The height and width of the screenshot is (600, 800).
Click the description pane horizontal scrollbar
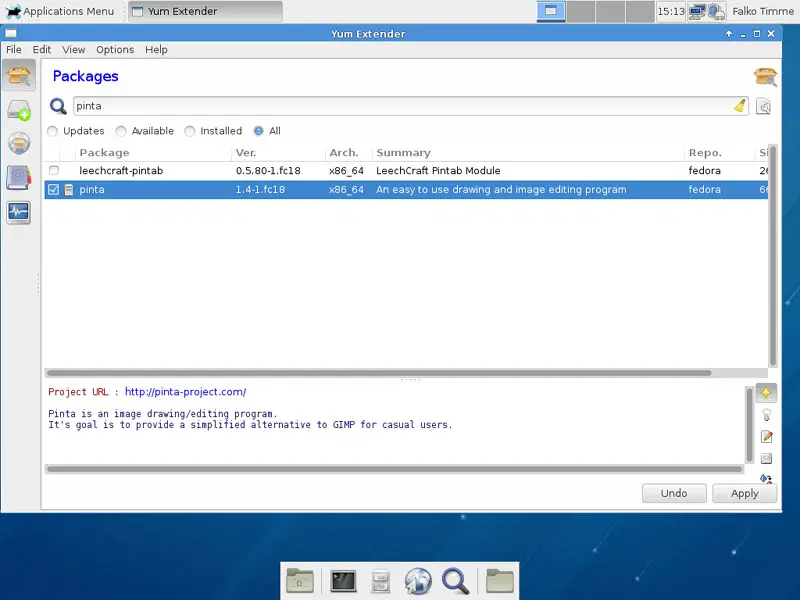tap(394, 469)
